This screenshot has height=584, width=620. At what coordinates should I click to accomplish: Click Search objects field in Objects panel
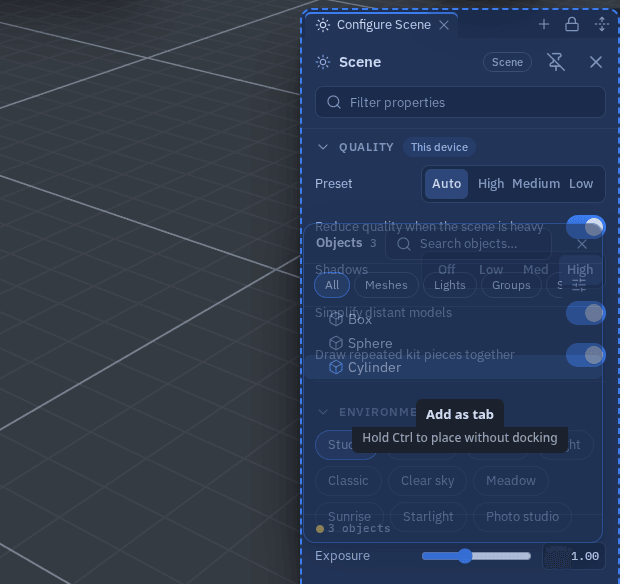click(x=468, y=244)
